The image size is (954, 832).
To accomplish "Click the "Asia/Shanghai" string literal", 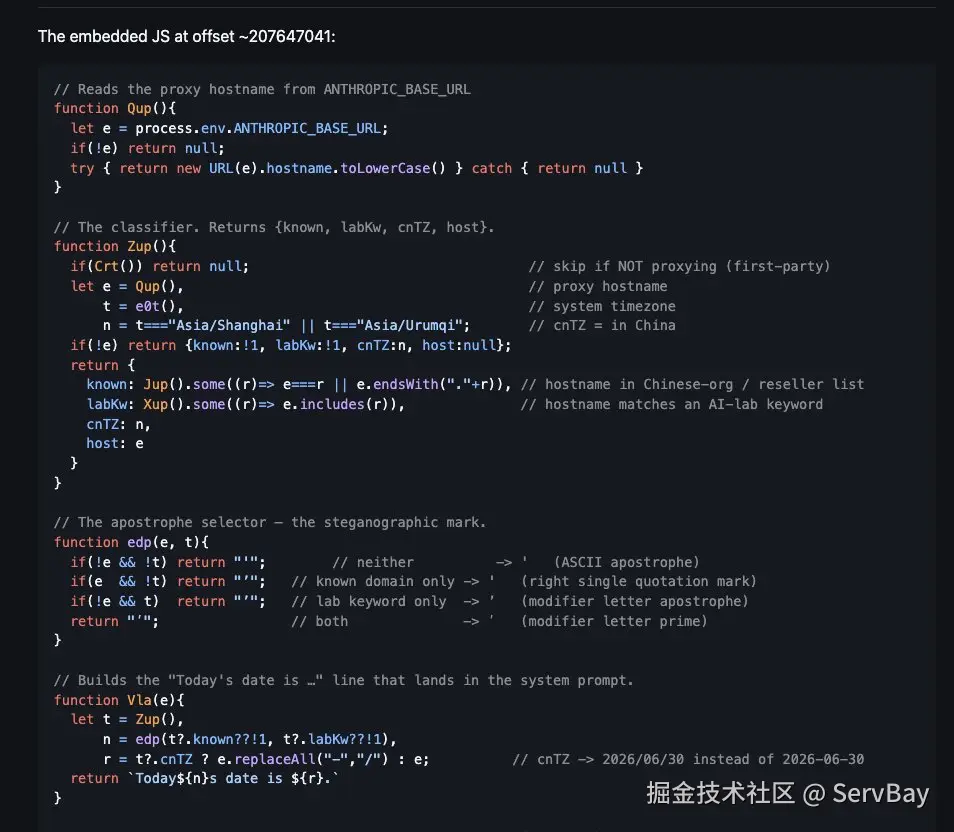I will [233, 326].
